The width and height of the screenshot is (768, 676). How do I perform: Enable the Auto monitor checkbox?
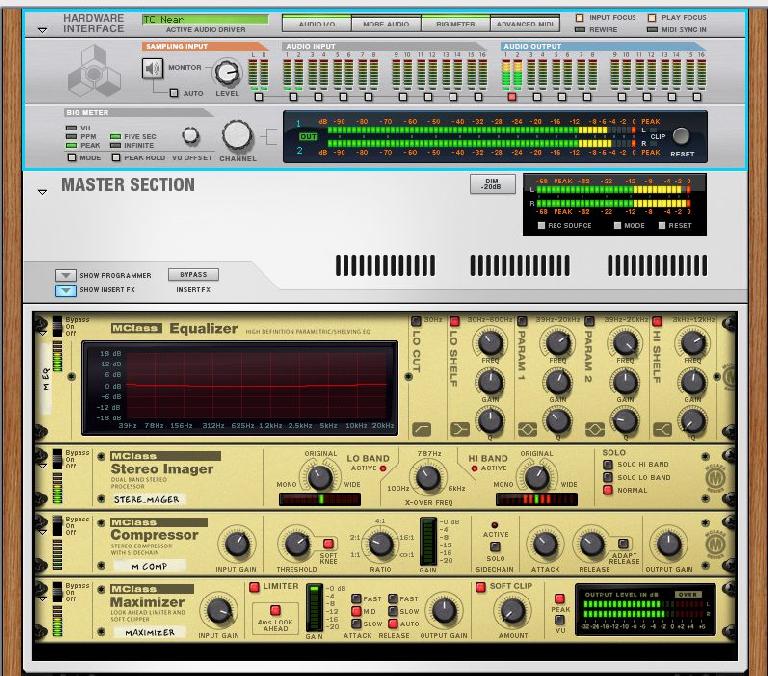173,93
